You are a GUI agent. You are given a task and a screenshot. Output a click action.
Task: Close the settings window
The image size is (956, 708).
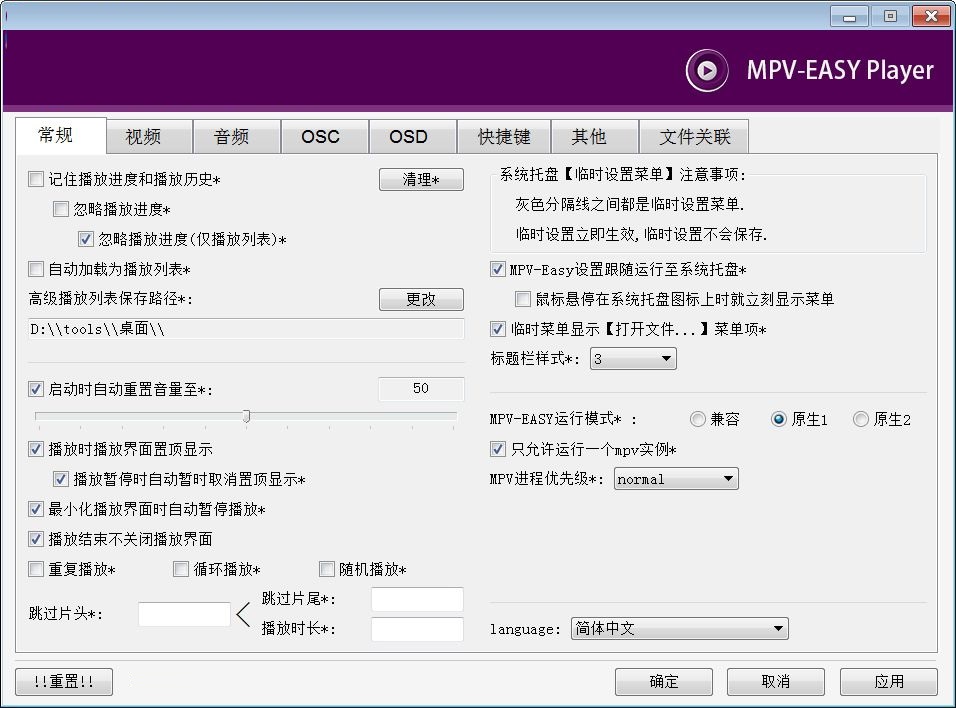pyautogui.click(x=931, y=16)
